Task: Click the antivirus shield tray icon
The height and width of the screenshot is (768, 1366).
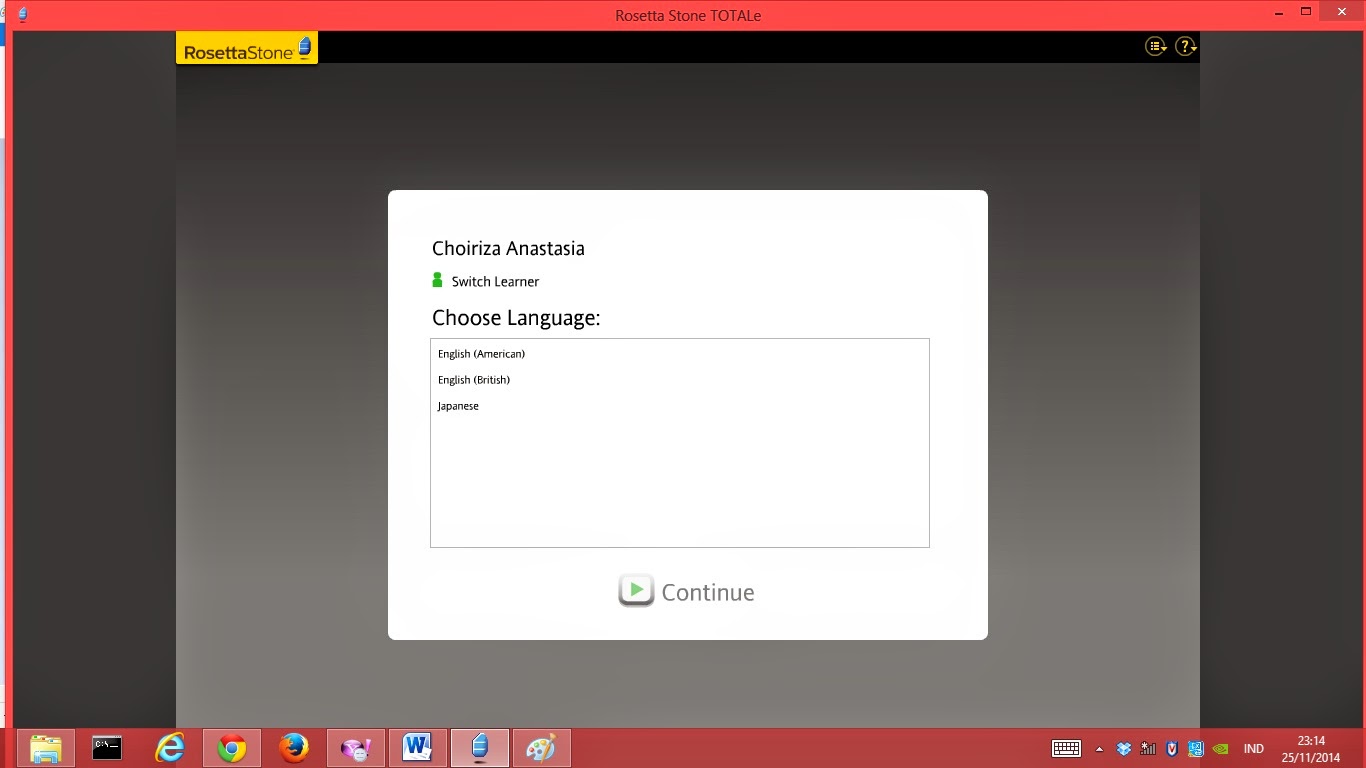Action: point(1172,748)
